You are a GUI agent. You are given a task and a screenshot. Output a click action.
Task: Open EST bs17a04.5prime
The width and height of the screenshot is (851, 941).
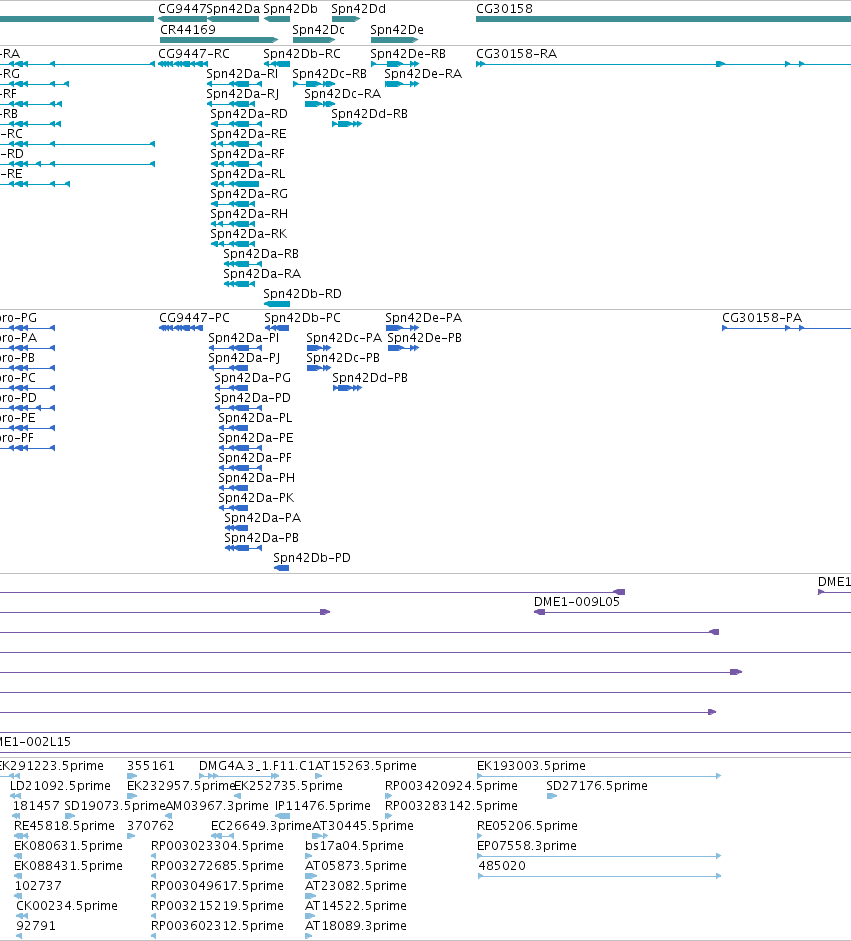pyautogui.click(x=308, y=856)
